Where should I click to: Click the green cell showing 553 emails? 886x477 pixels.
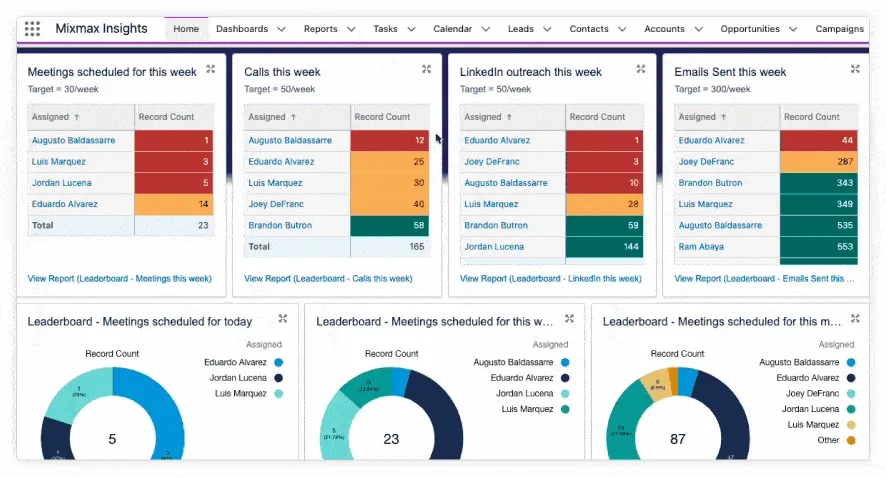[819, 247]
